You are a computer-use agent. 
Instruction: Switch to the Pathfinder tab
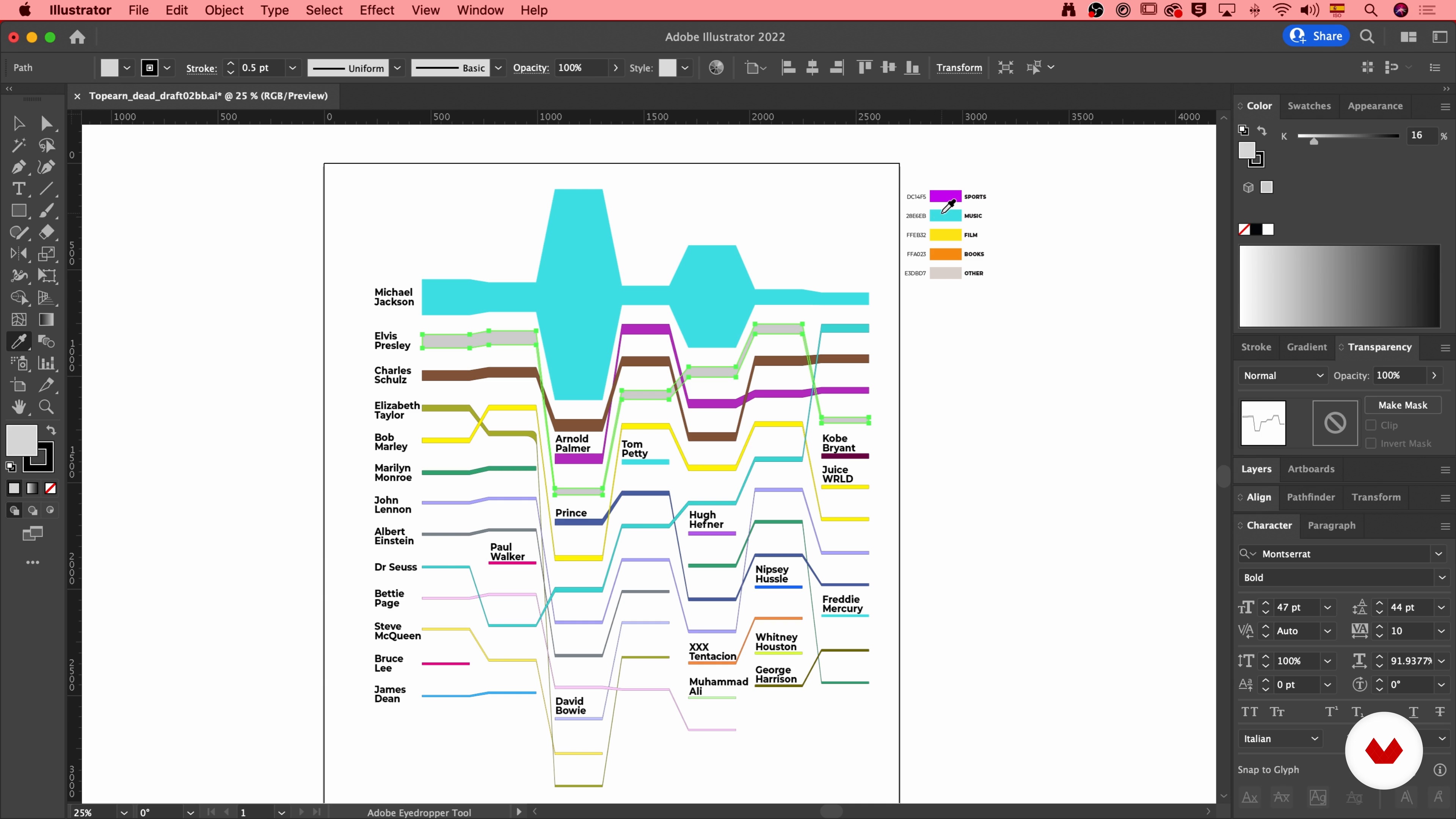coord(1311,497)
